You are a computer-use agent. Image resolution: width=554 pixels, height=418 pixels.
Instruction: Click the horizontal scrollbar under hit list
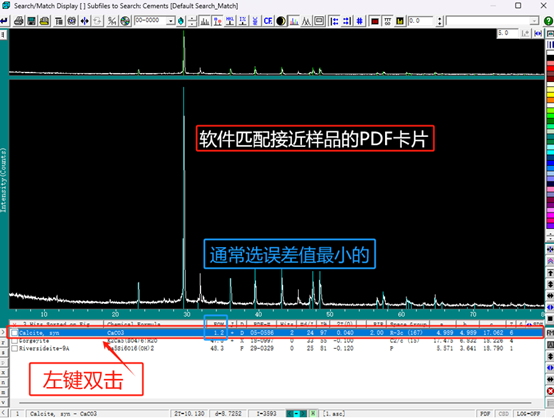tap(275, 402)
